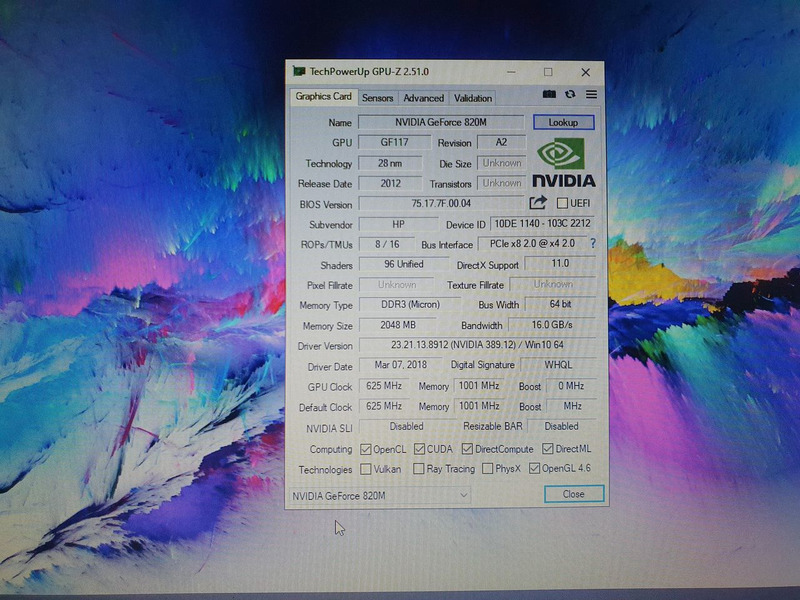The width and height of the screenshot is (800, 600).
Task: Click the Revision value A2
Action: pos(501,142)
